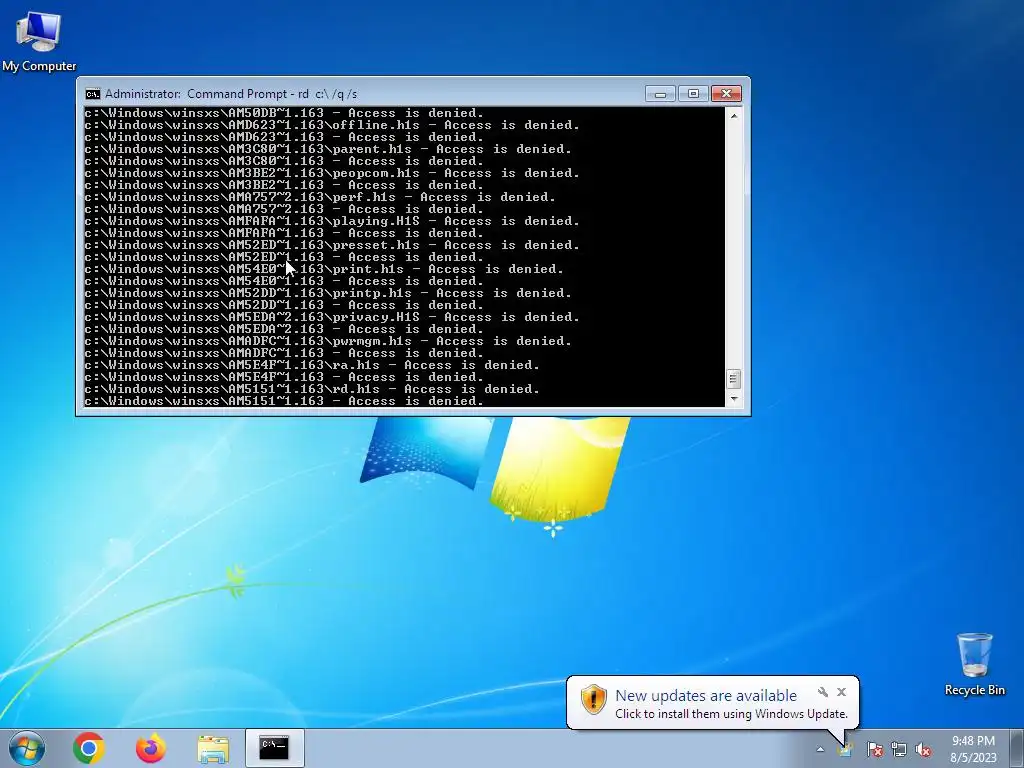This screenshot has height=768, width=1024.
Task: Click the Command Prompt window title text
Action: pos(231,94)
